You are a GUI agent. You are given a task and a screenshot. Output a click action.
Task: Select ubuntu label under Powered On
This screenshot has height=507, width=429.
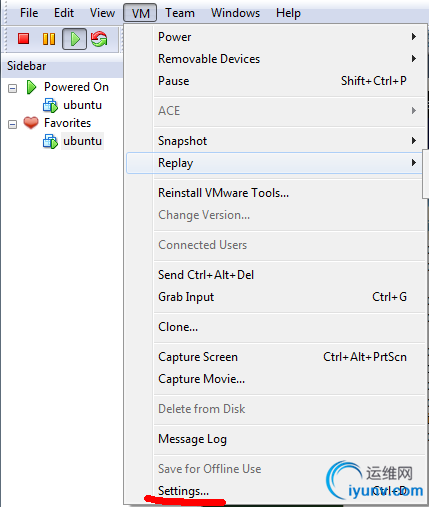[82, 105]
